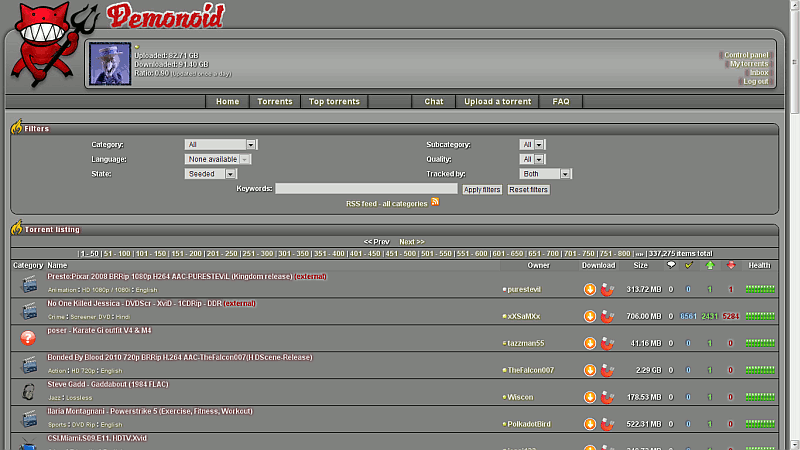Click category icon of Ilaria Montagnani row

pyautogui.click(x=29, y=419)
